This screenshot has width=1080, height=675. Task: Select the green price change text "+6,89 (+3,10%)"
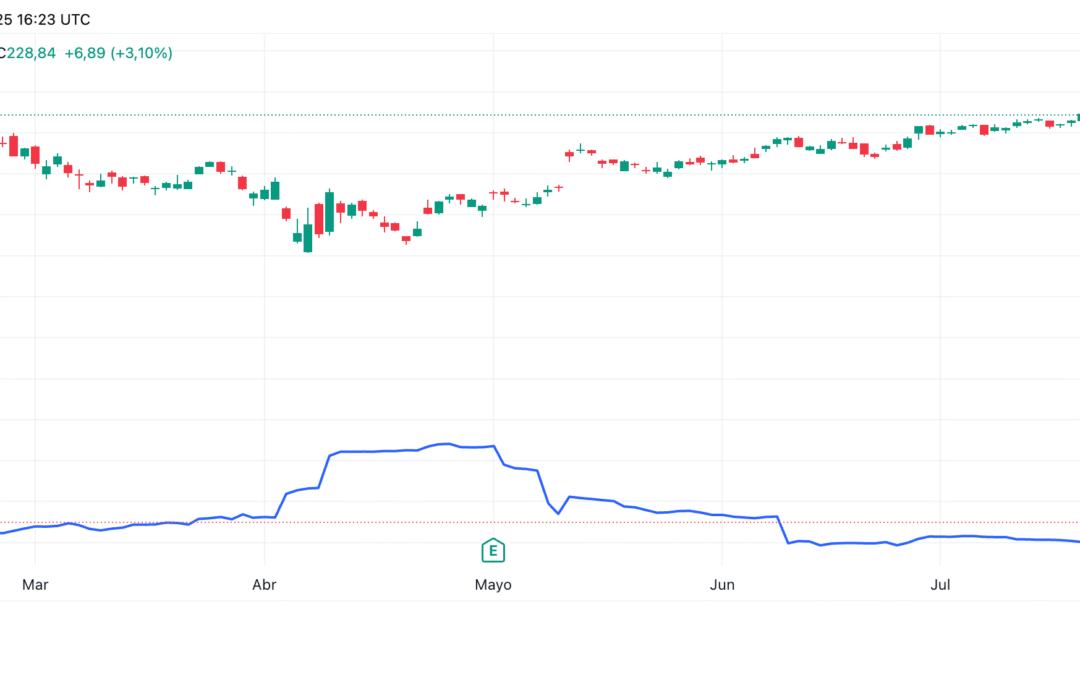[117, 53]
